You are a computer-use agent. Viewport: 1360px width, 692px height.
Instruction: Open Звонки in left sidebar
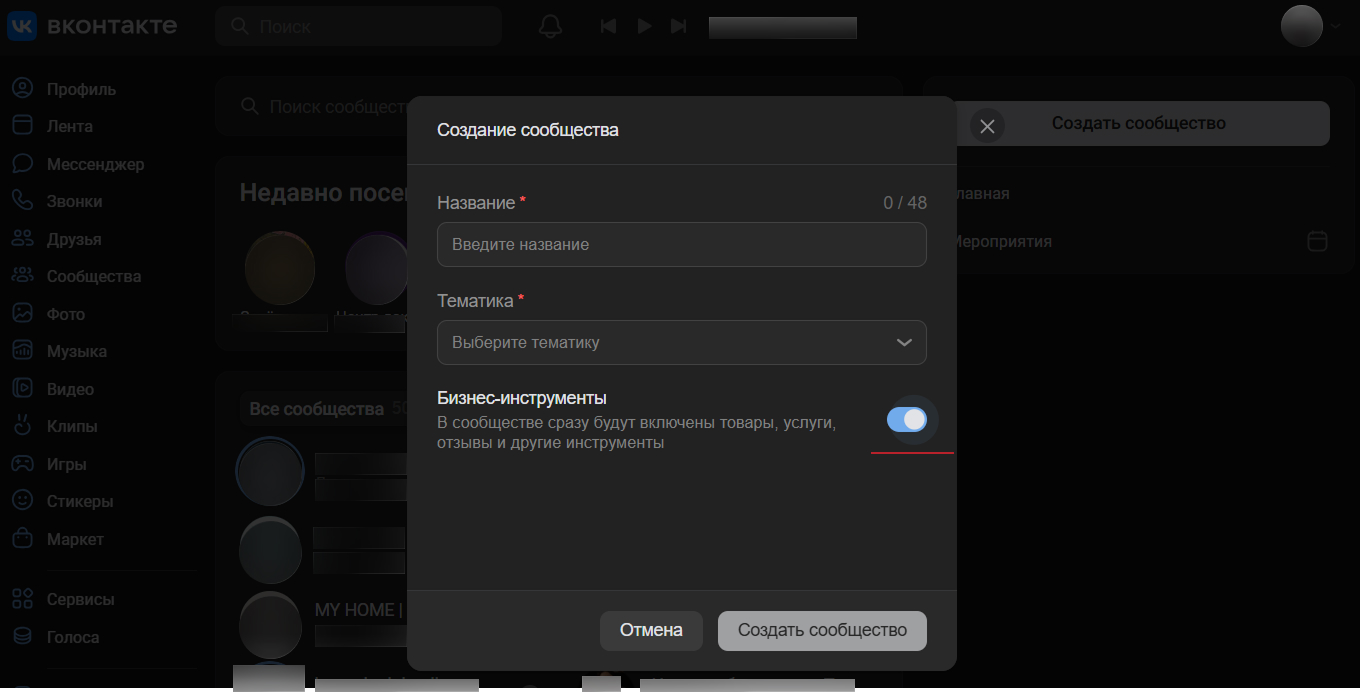coord(74,201)
